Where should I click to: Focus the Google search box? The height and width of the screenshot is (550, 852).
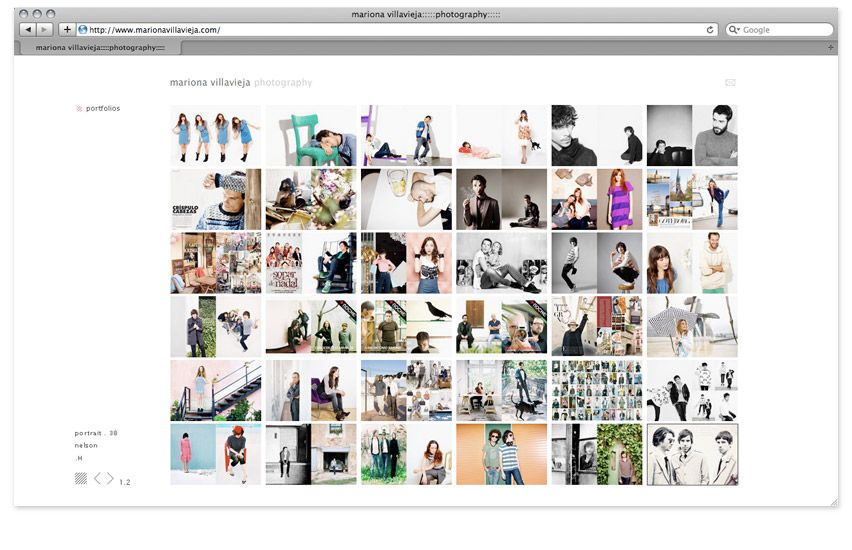[x=779, y=30]
